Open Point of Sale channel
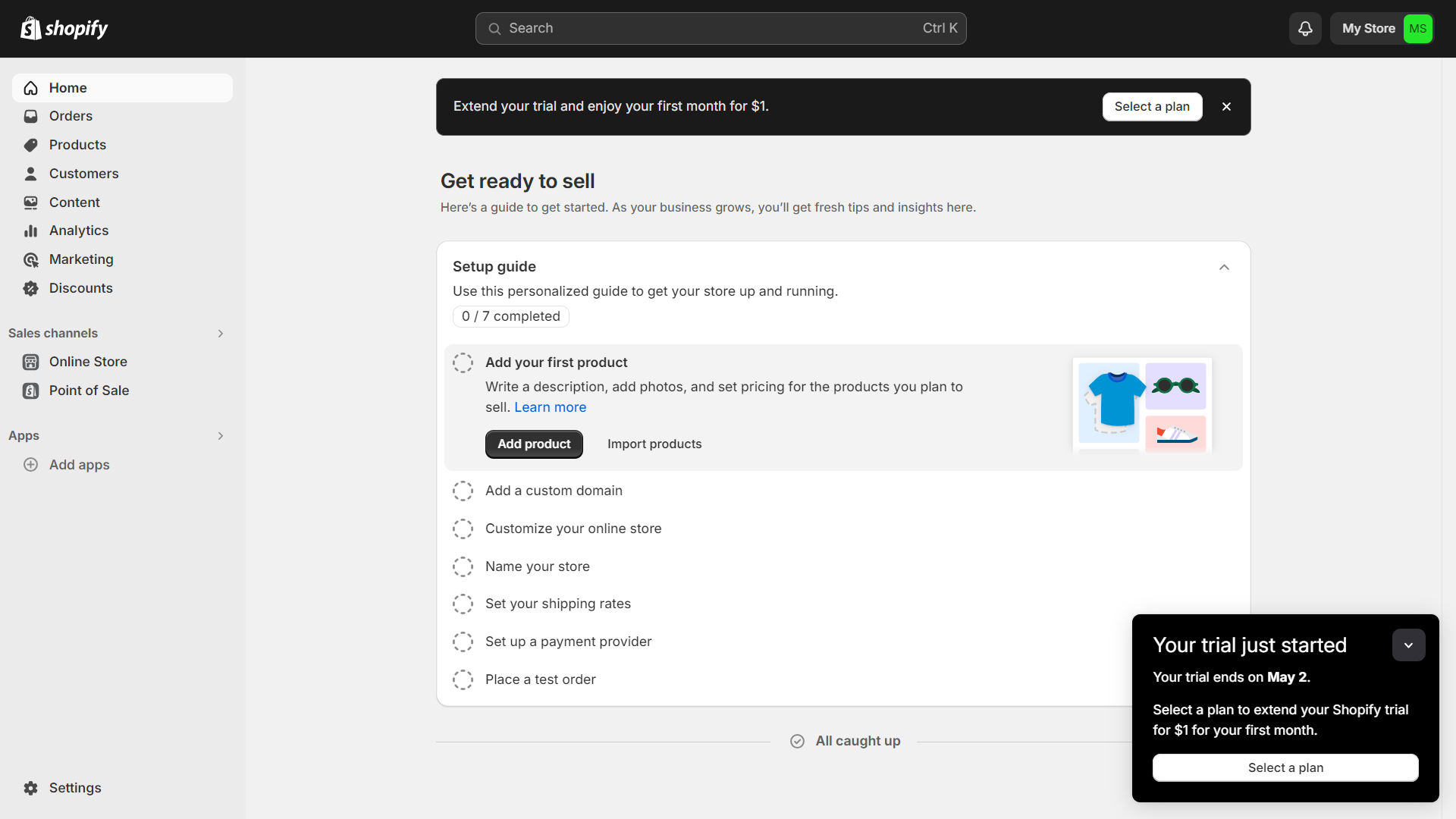Viewport: 1456px width, 819px height. tap(89, 390)
